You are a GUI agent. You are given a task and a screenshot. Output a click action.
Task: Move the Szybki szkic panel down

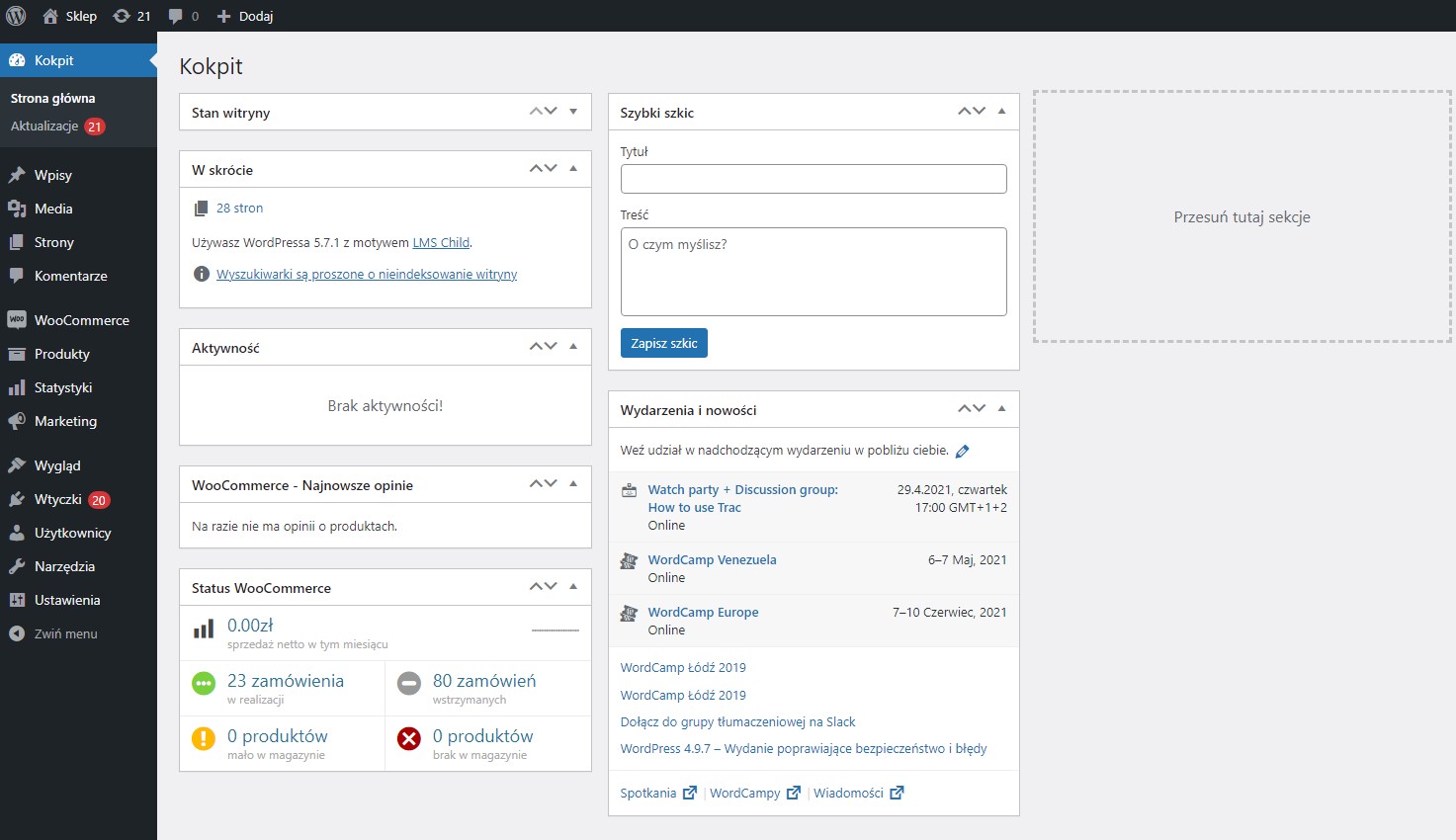[980, 112]
